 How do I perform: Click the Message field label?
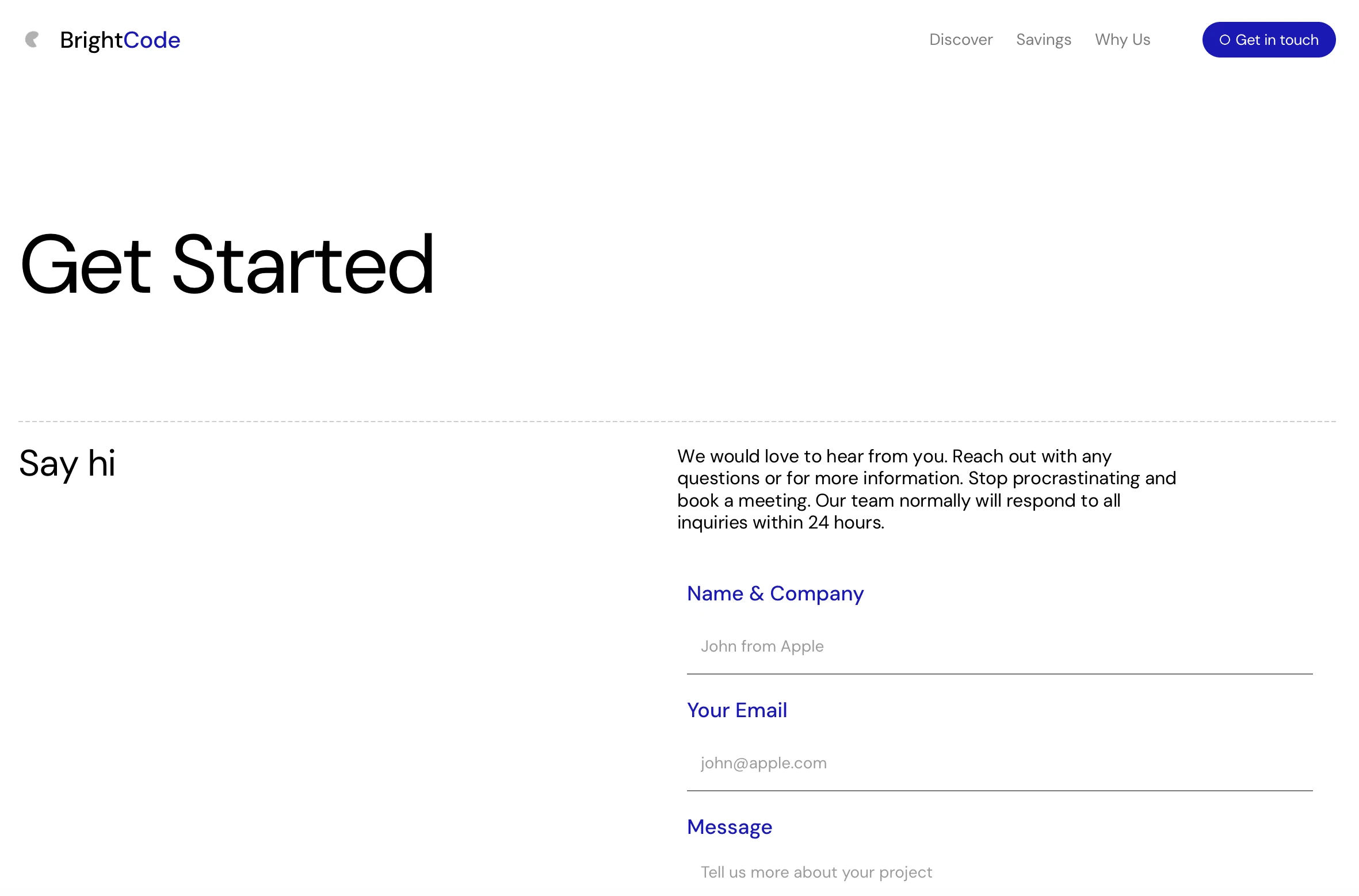pos(729,827)
